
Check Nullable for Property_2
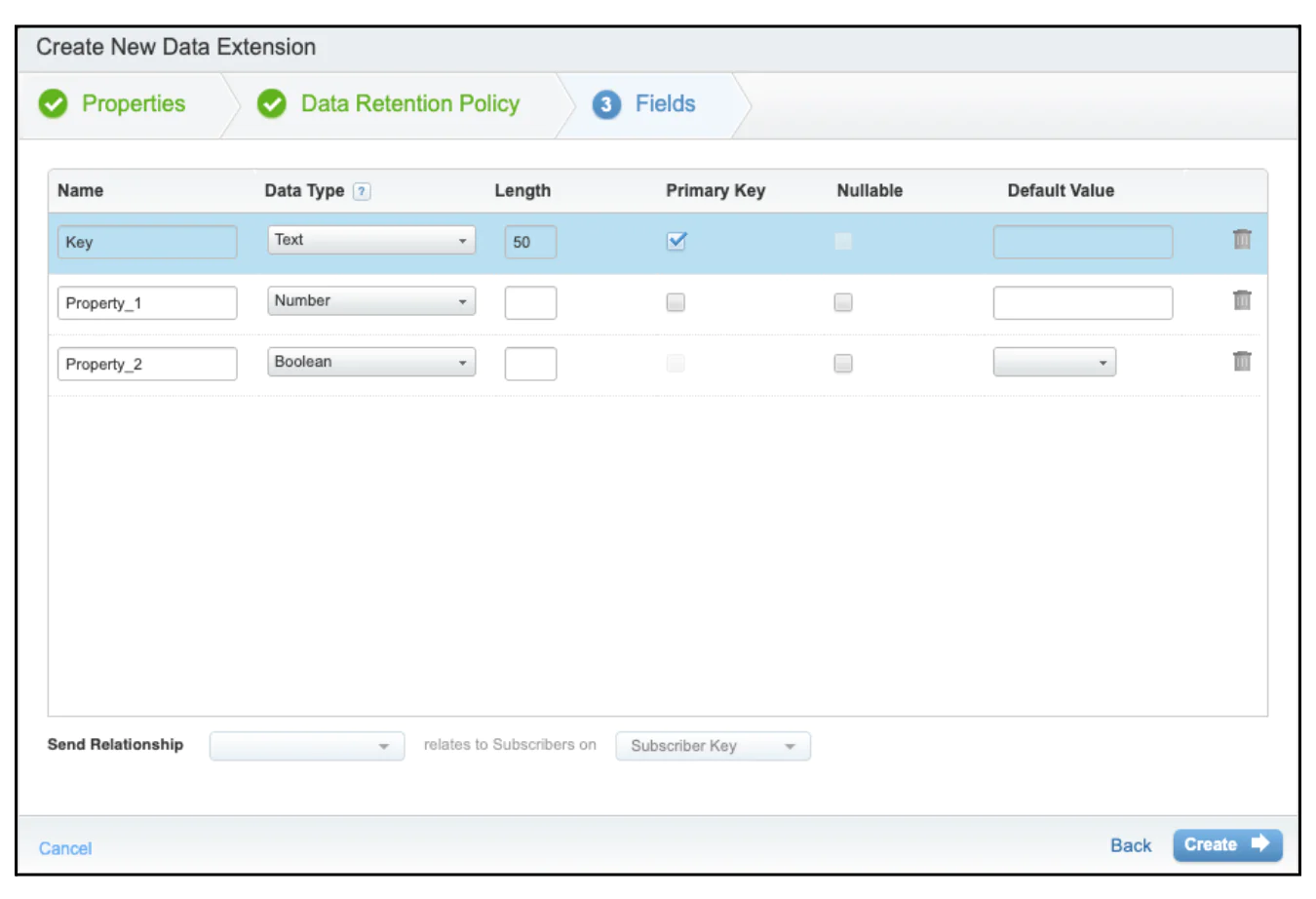843,363
